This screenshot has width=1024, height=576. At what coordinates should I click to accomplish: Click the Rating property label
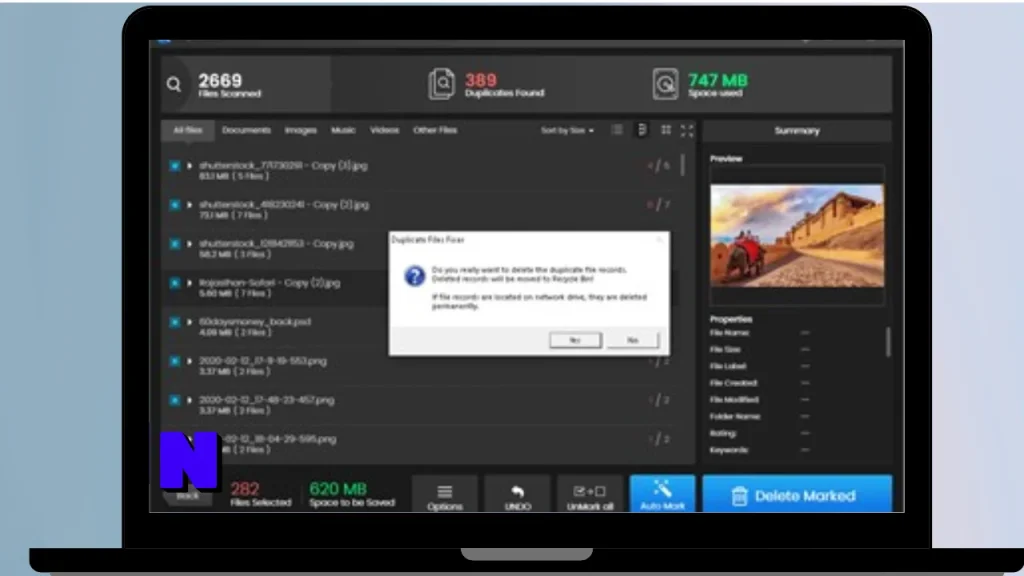(723, 433)
